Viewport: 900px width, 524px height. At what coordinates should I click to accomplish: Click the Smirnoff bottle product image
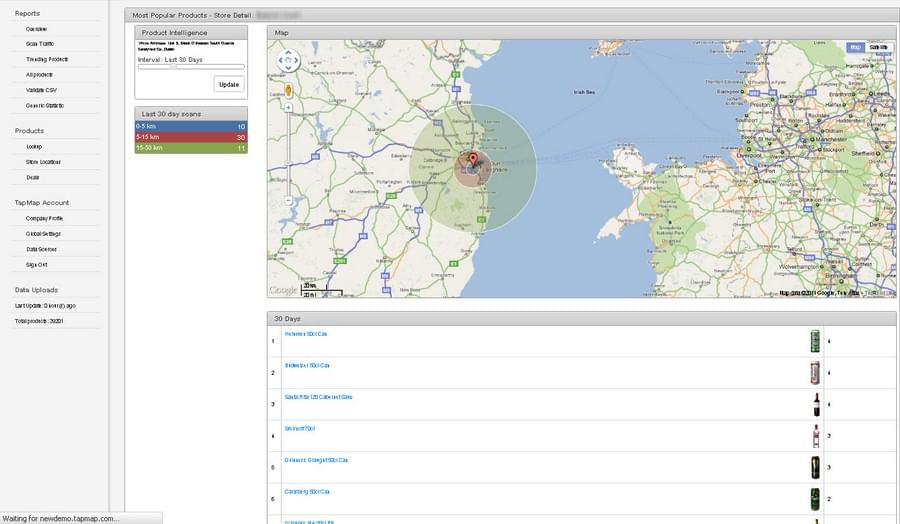(816, 436)
